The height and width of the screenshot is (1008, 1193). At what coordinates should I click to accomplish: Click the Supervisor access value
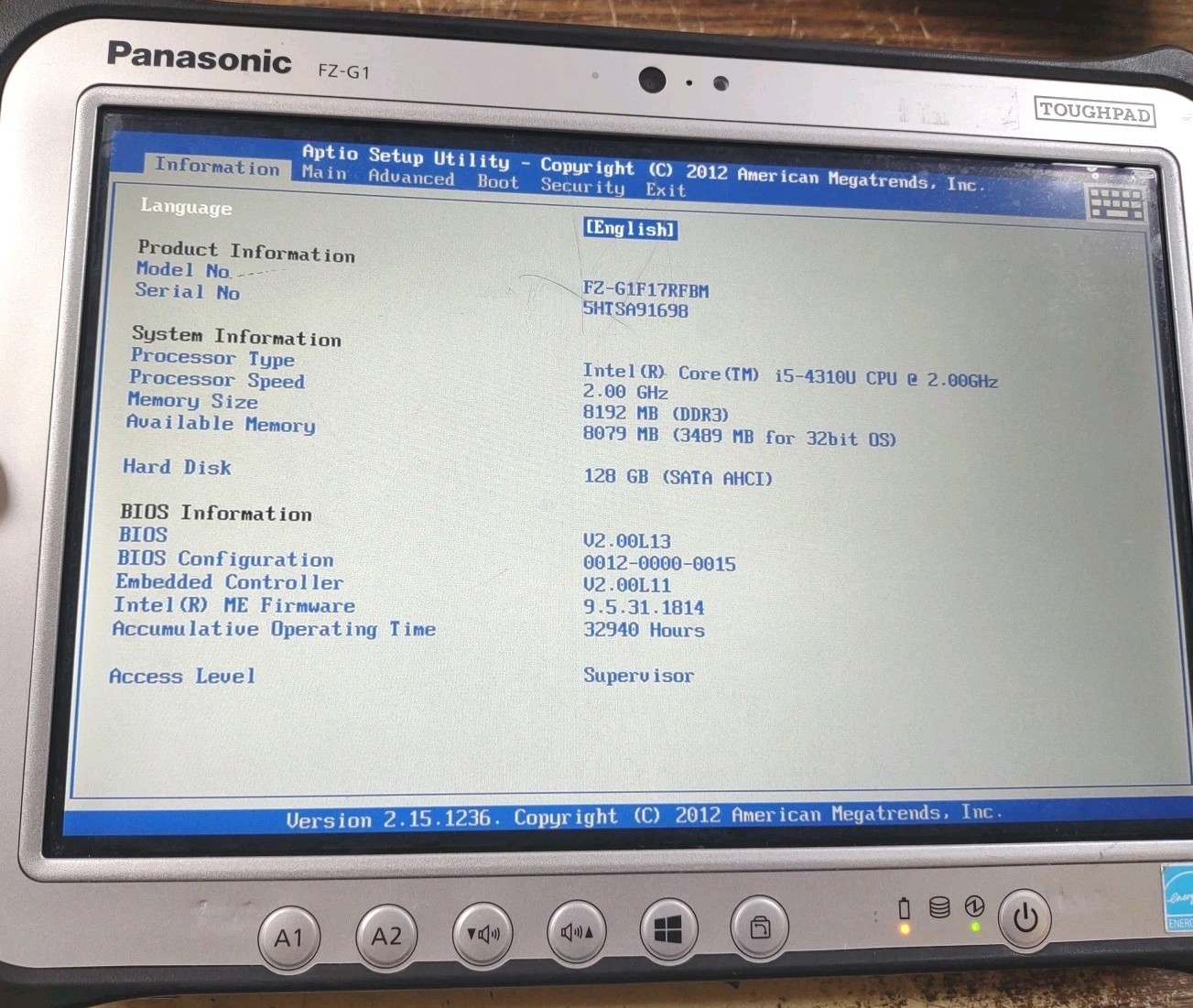[x=639, y=676]
